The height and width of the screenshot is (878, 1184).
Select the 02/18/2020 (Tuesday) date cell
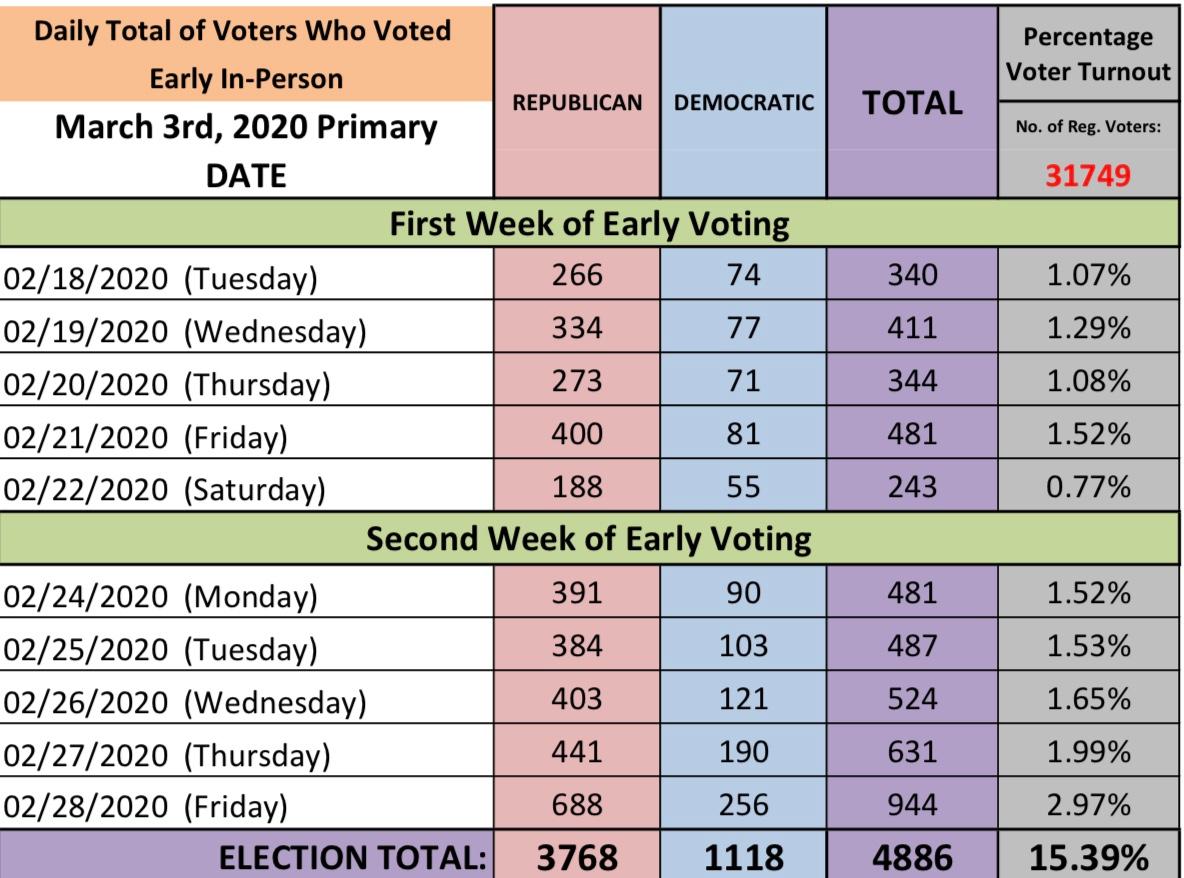[160, 278]
